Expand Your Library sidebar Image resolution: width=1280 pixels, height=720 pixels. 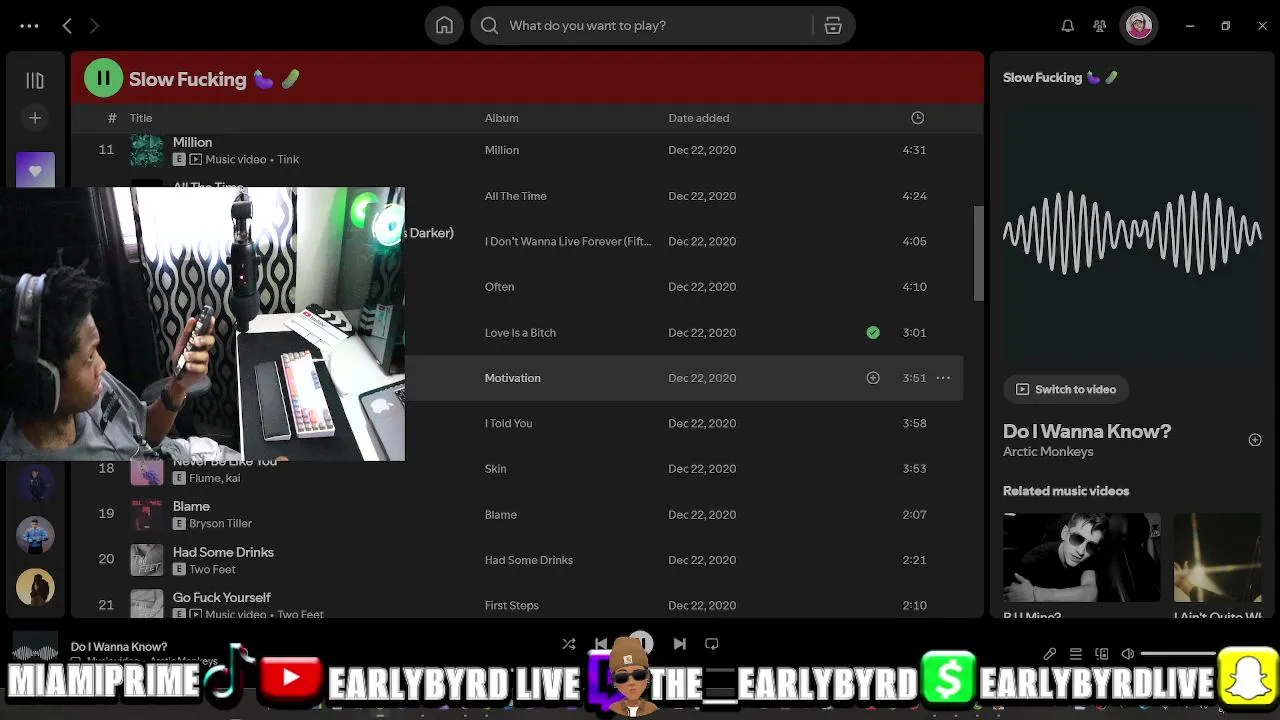coord(35,80)
